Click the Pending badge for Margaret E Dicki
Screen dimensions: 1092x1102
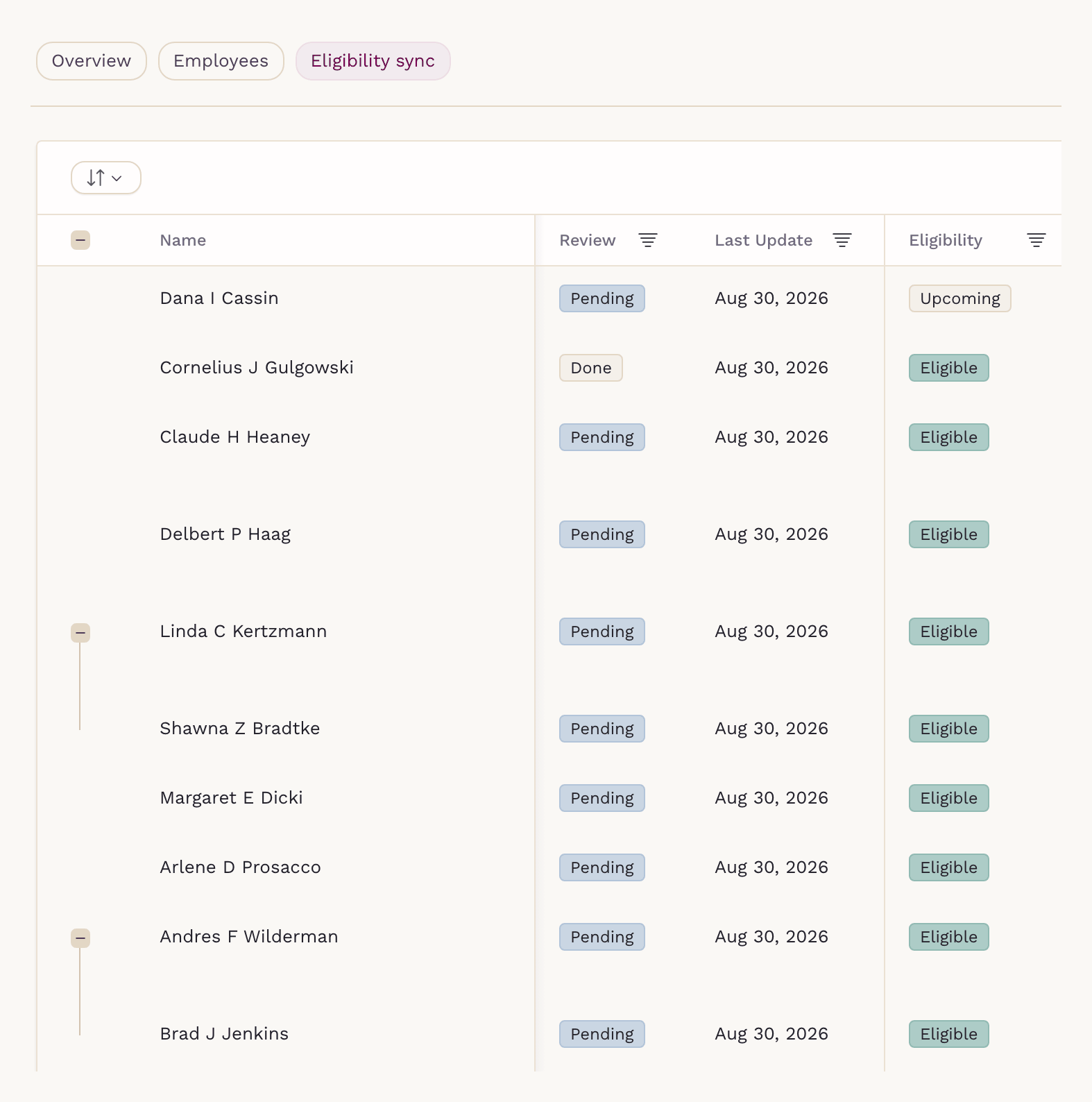tap(602, 798)
